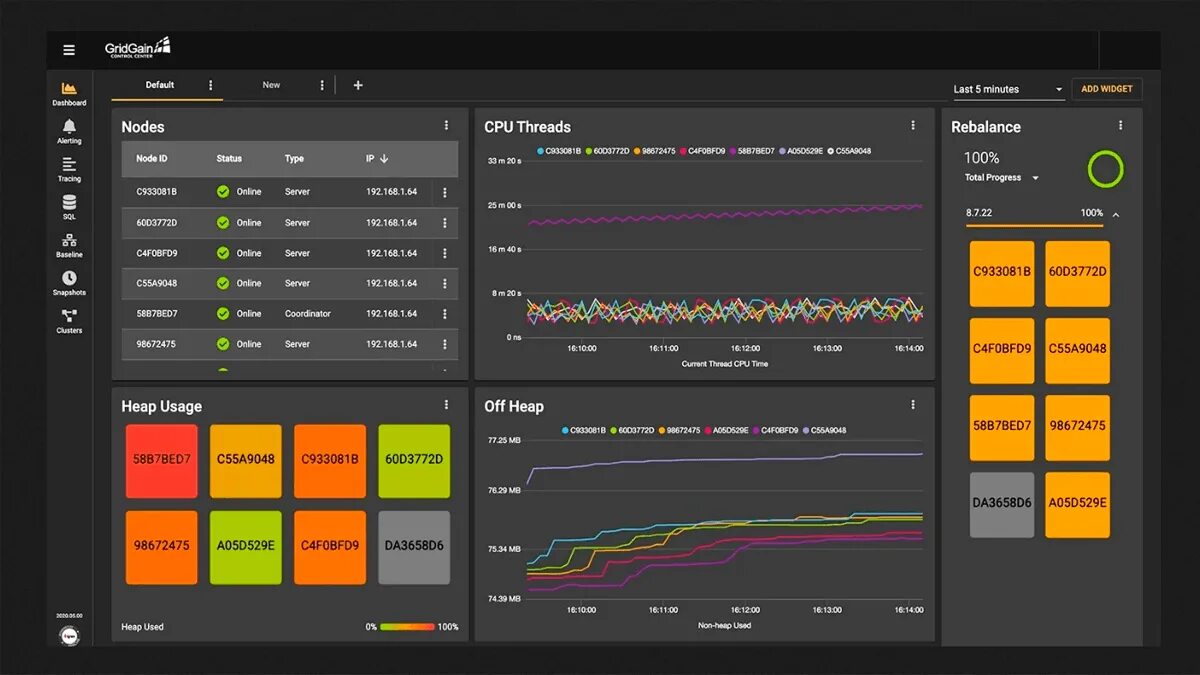Click IP cell of node 98672475

(x=391, y=344)
